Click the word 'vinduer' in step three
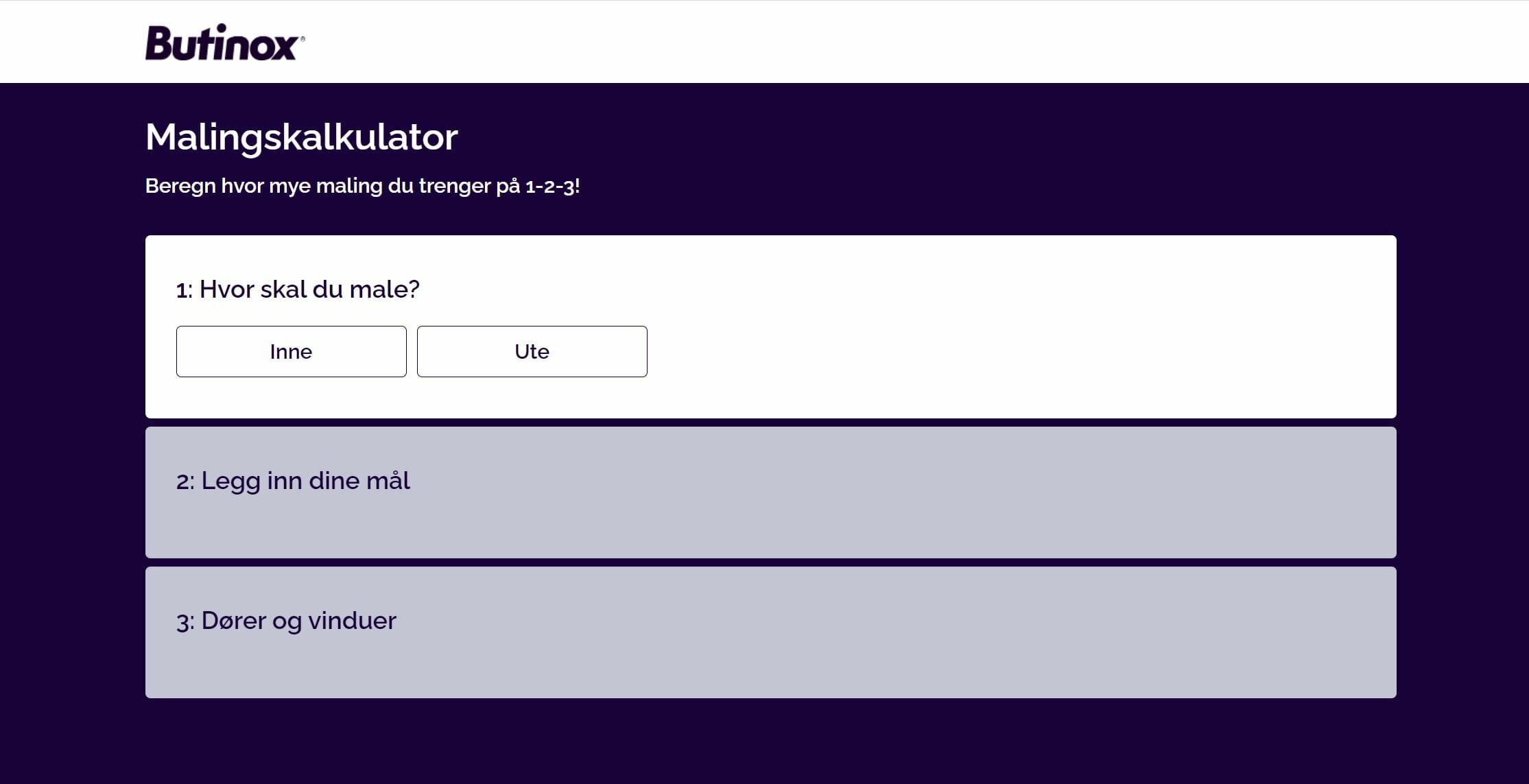The width and height of the screenshot is (1529, 784). (352, 621)
